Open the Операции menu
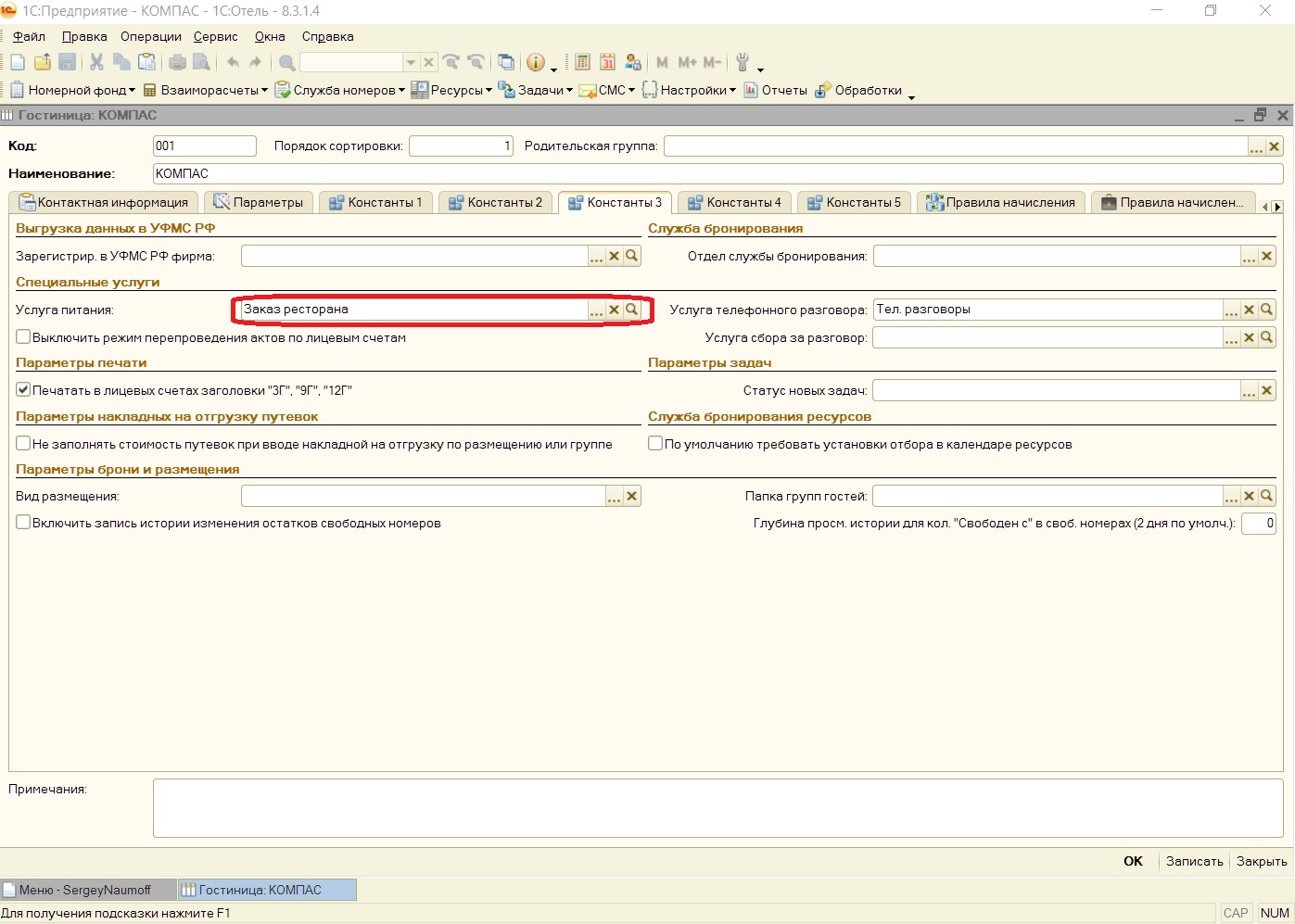Viewport: 1295px width, 924px height. click(151, 36)
